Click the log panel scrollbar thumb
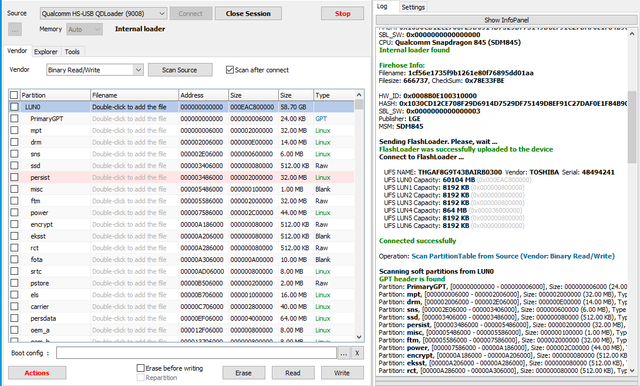This screenshot has width=640, height=386. coord(632,127)
